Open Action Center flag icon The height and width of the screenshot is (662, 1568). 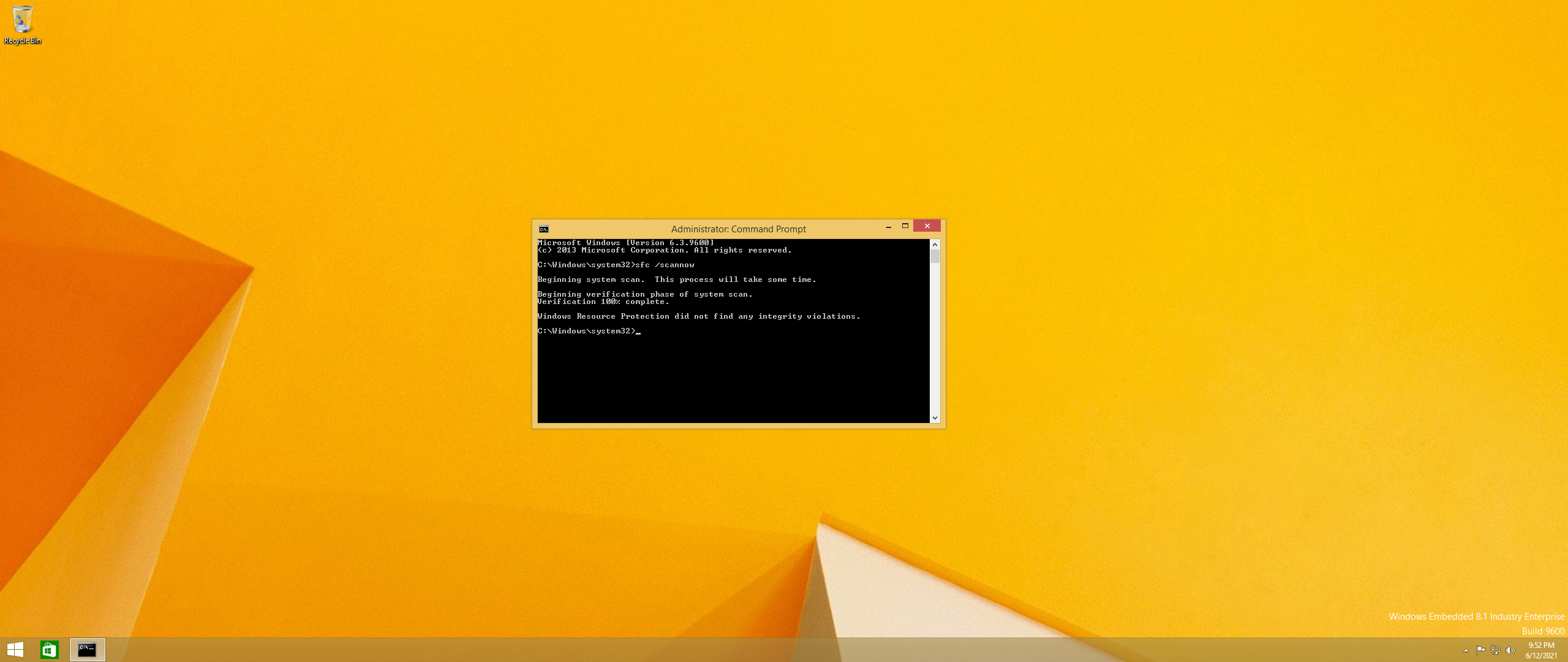click(1480, 650)
